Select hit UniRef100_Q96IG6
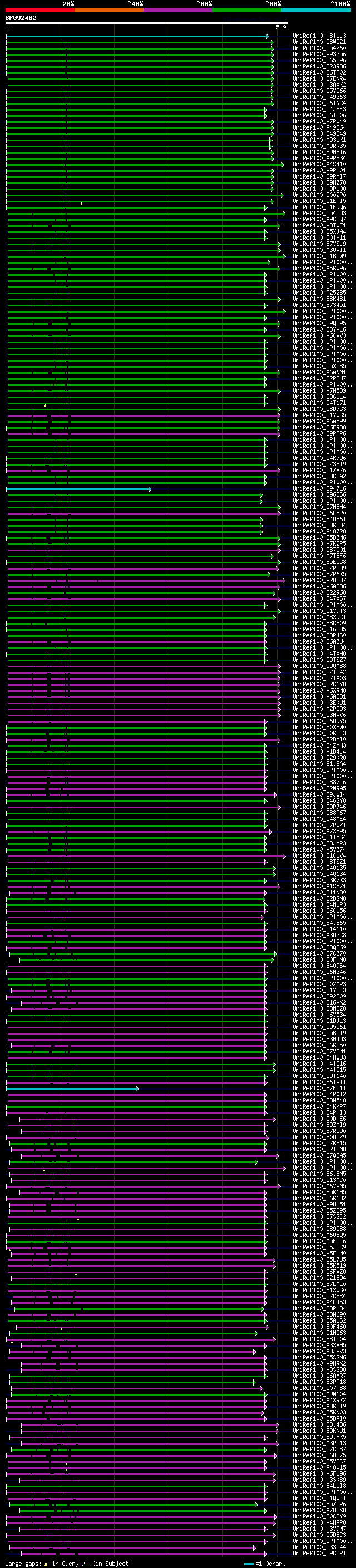This screenshot has height=1568, width=356. tap(319, 495)
